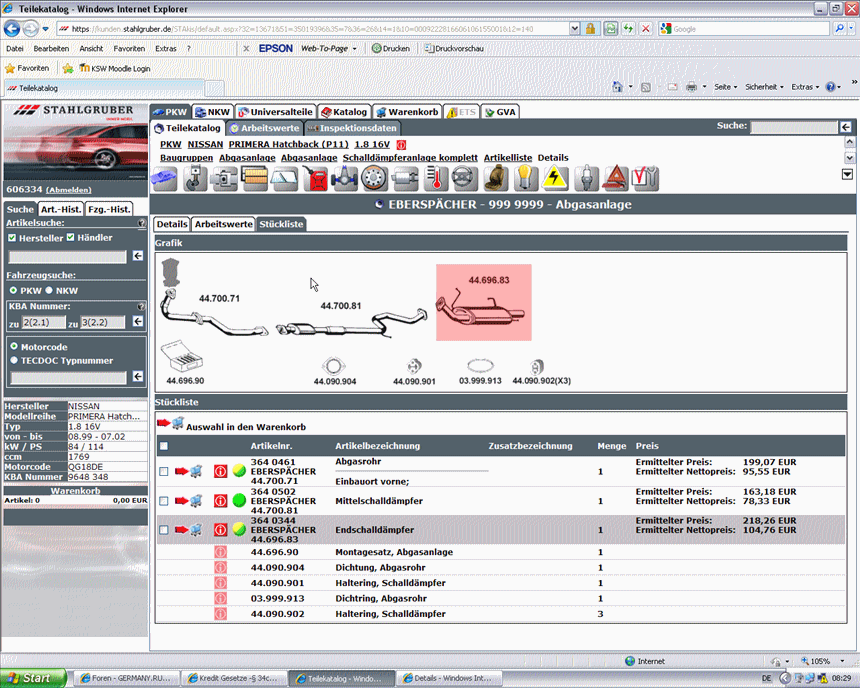Open info icon for Montagesatz 44.696.90

(220, 552)
